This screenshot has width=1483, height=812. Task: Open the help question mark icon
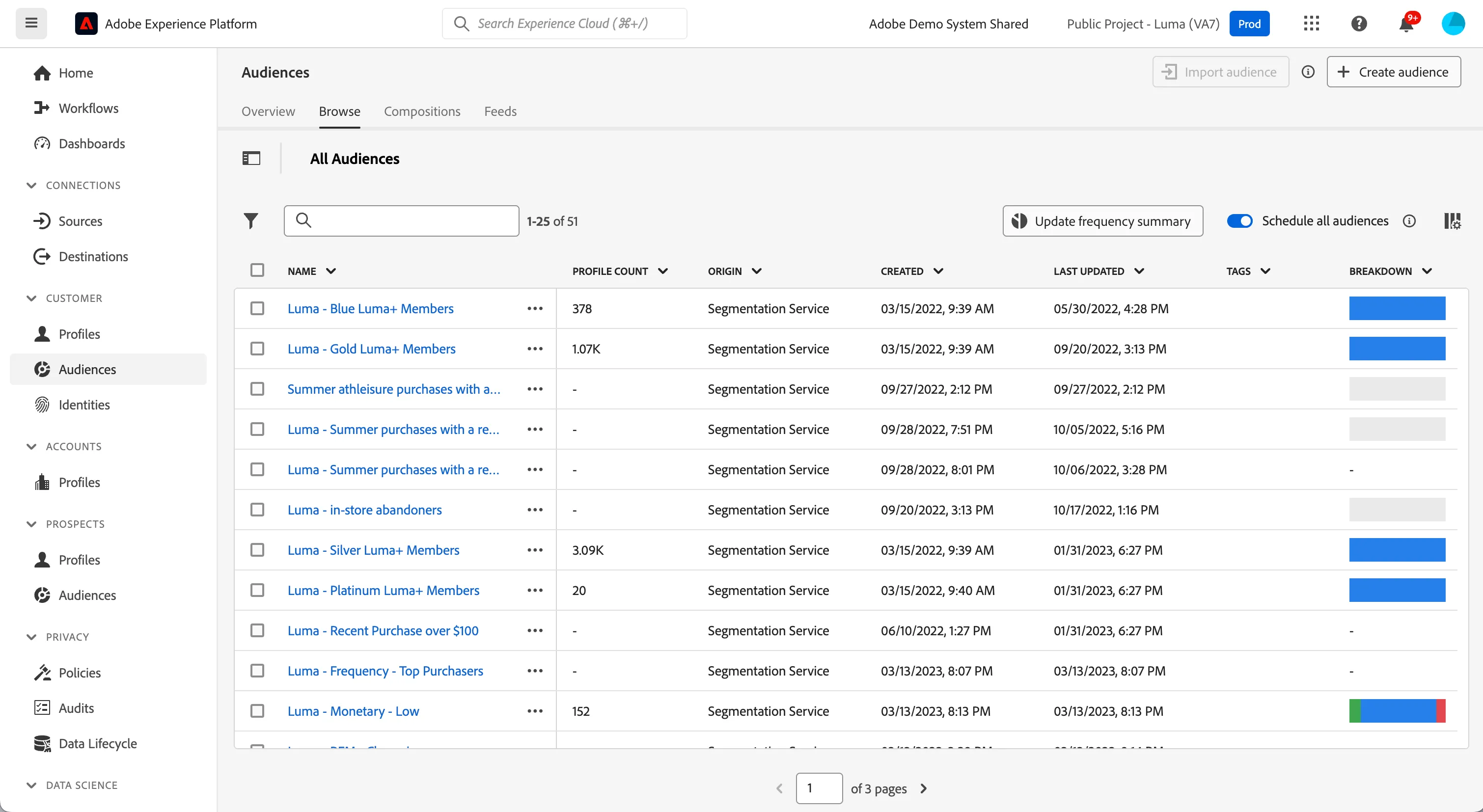tap(1359, 24)
